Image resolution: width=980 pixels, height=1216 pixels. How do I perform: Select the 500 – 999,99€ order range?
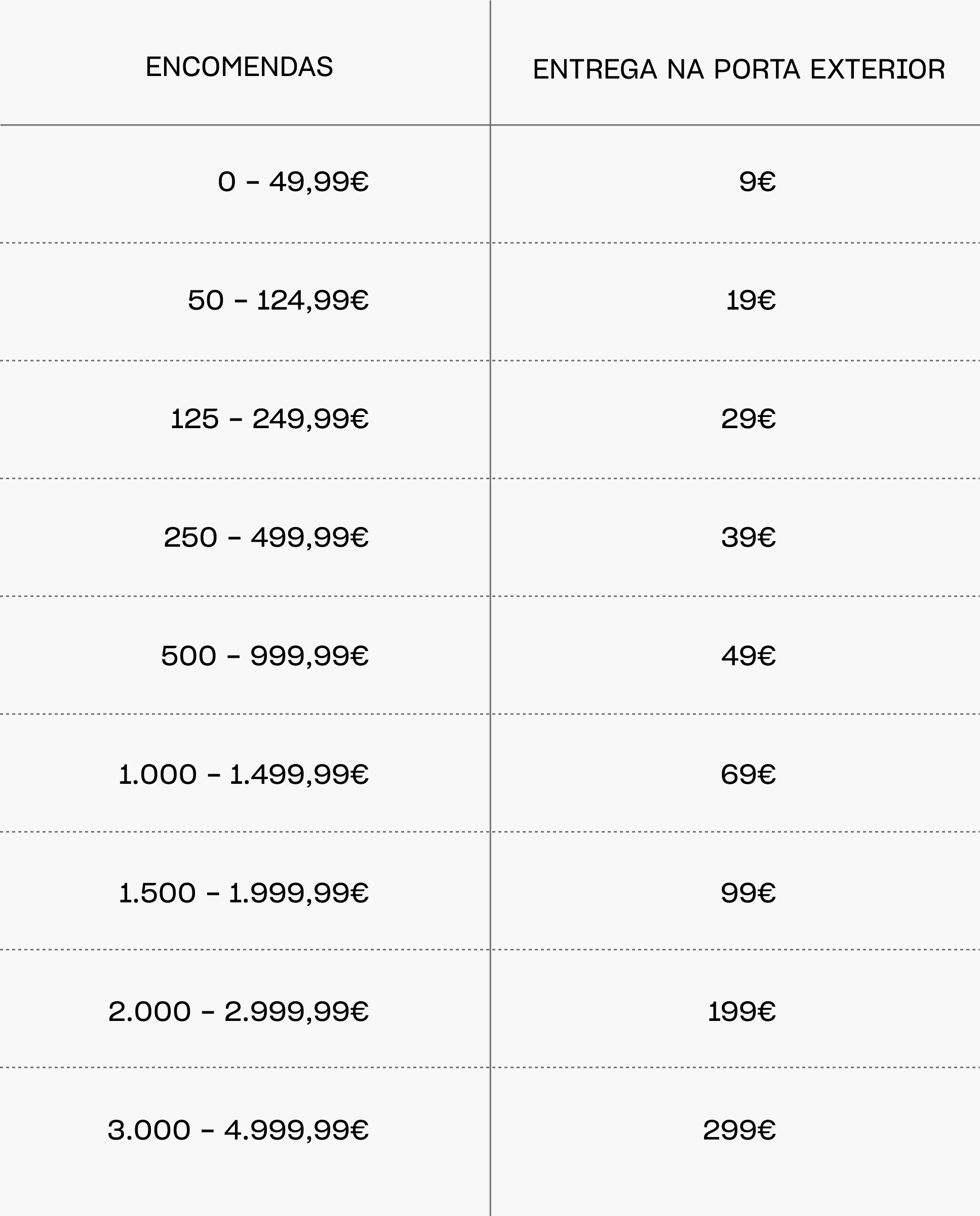(265, 656)
